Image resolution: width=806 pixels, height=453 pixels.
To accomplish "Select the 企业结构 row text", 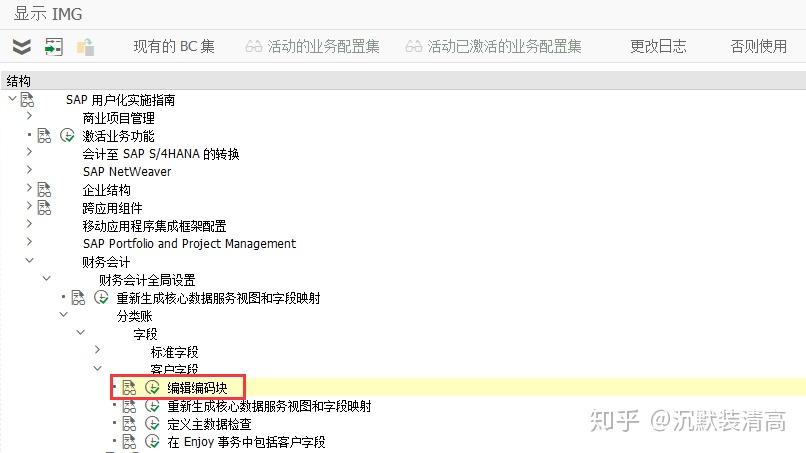I will tap(106, 190).
